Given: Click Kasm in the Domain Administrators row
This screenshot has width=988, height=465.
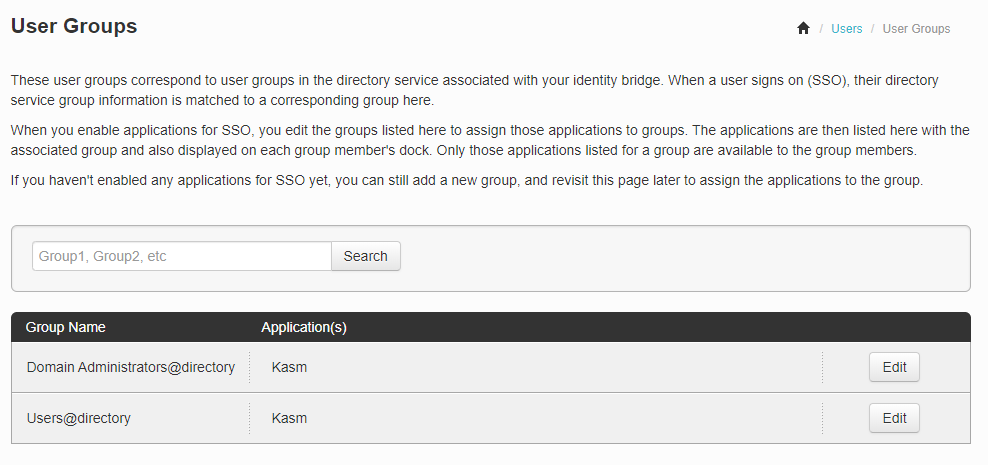Looking at the screenshot, I should (x=289, y=367).
